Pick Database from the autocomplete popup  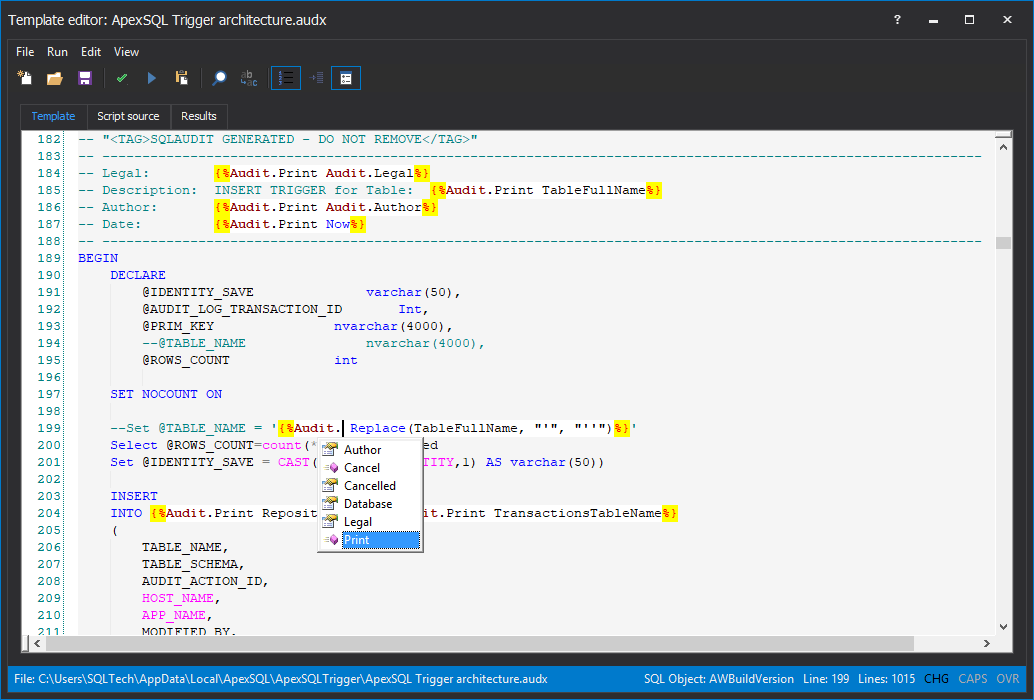coord(367,504)
